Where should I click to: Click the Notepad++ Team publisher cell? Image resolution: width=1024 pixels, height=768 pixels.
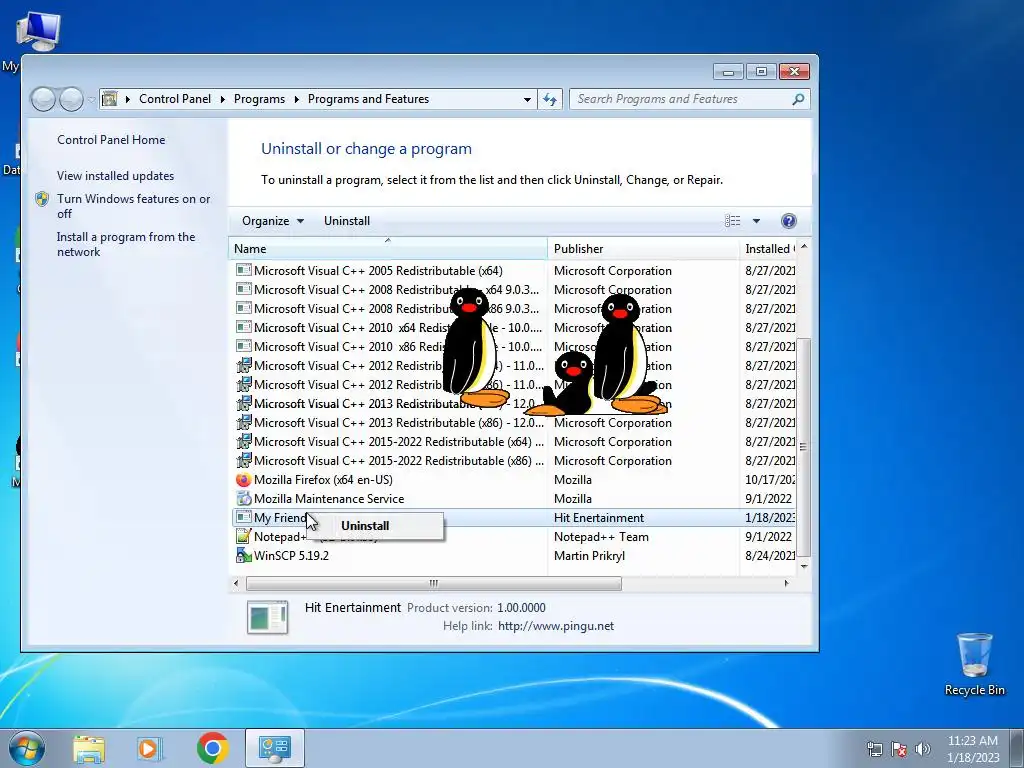[x=601, y=537]
